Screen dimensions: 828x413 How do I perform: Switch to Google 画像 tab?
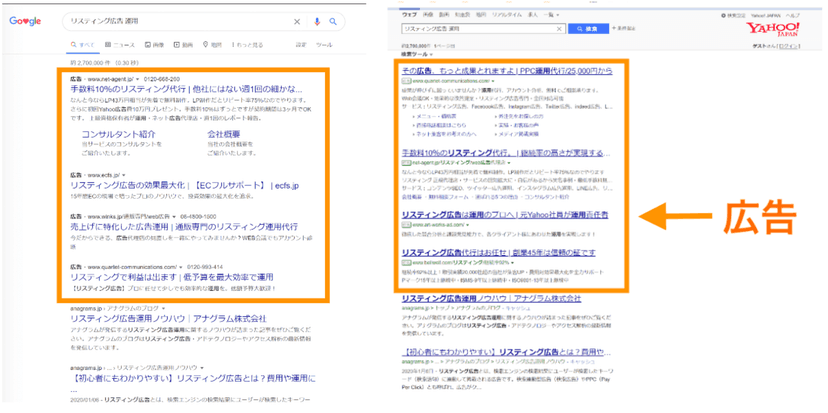pos(155,45)
